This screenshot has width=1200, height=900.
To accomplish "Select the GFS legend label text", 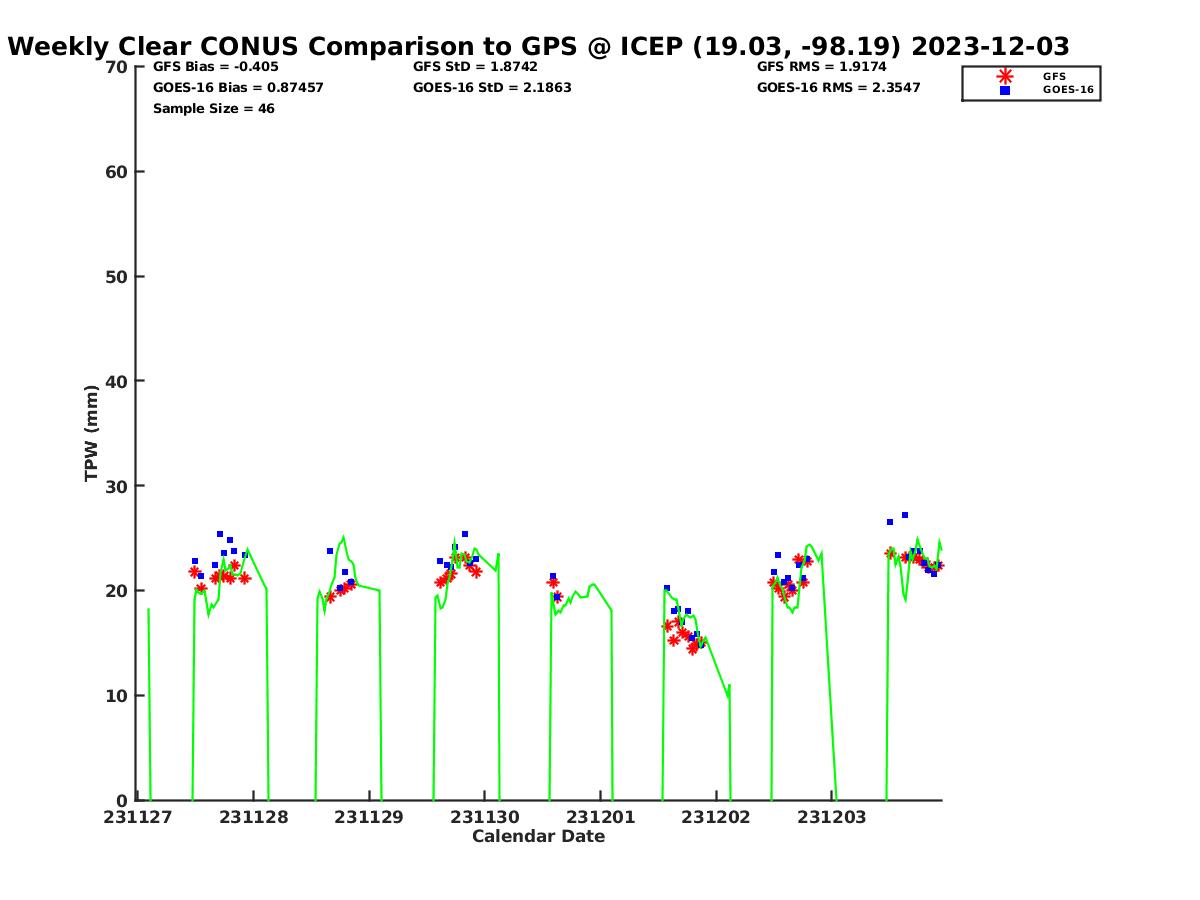I will tap(1054, 76).
